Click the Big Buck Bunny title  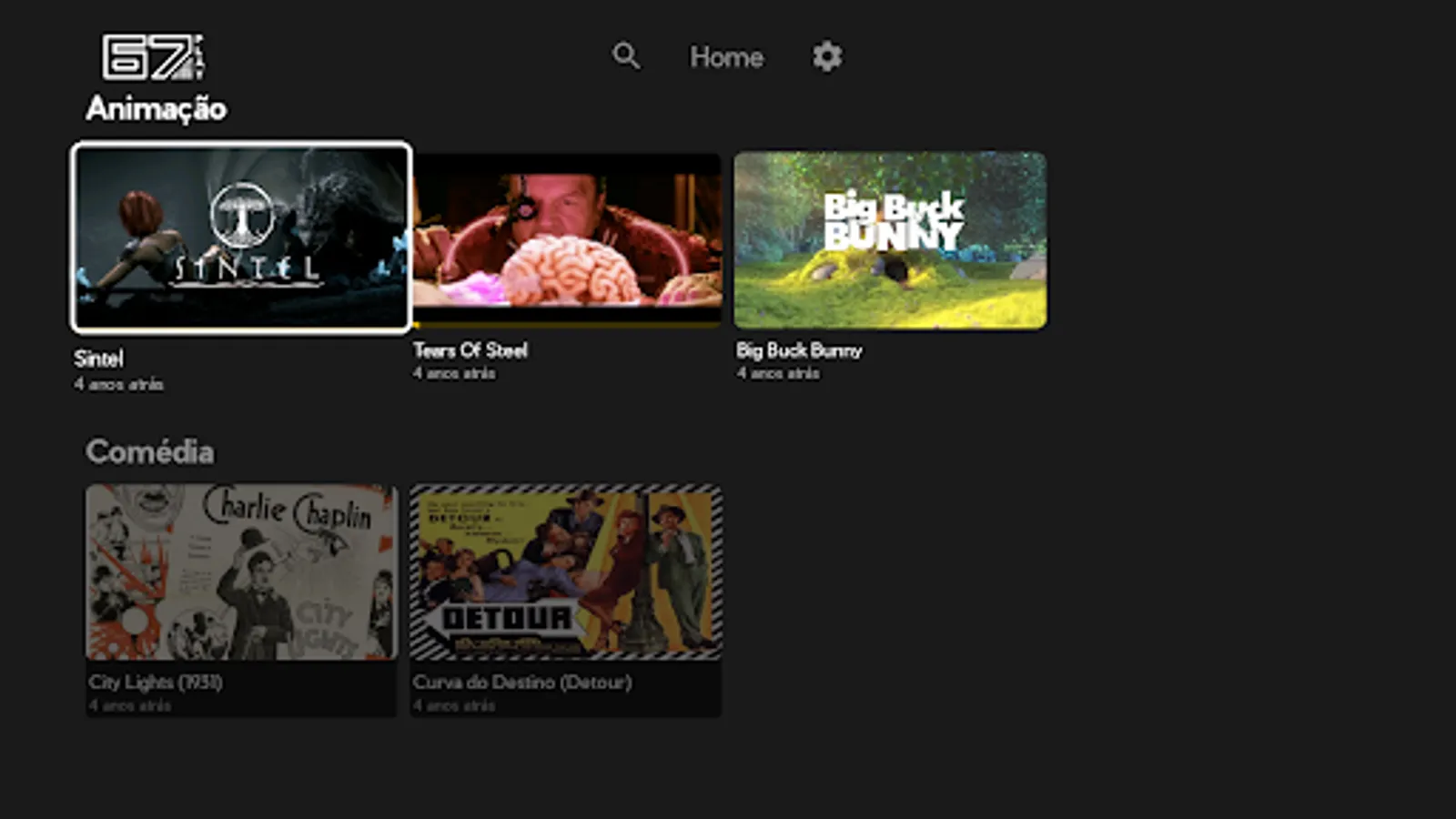(x=799, y=350)
